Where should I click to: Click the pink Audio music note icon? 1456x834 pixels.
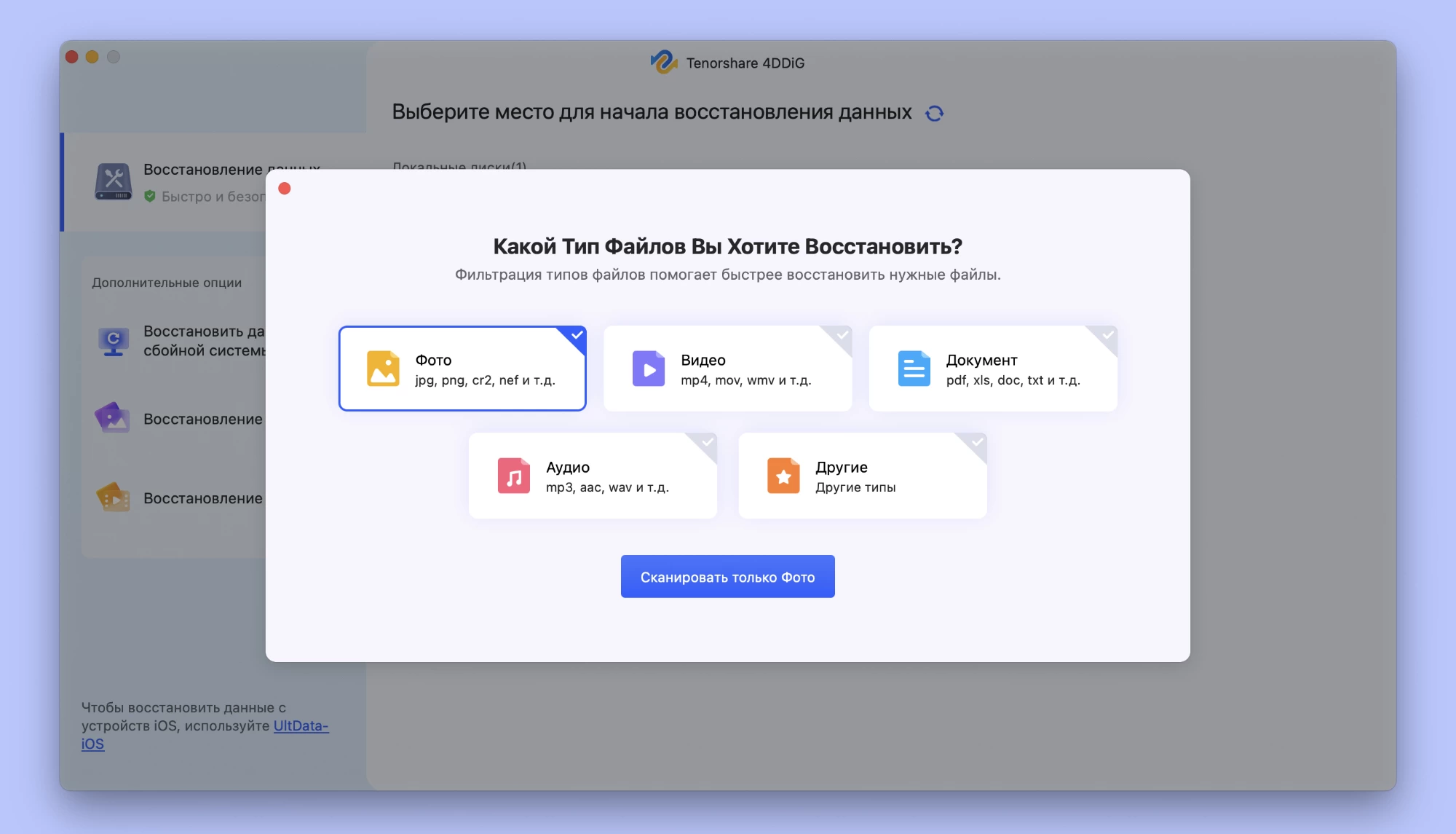513,476
